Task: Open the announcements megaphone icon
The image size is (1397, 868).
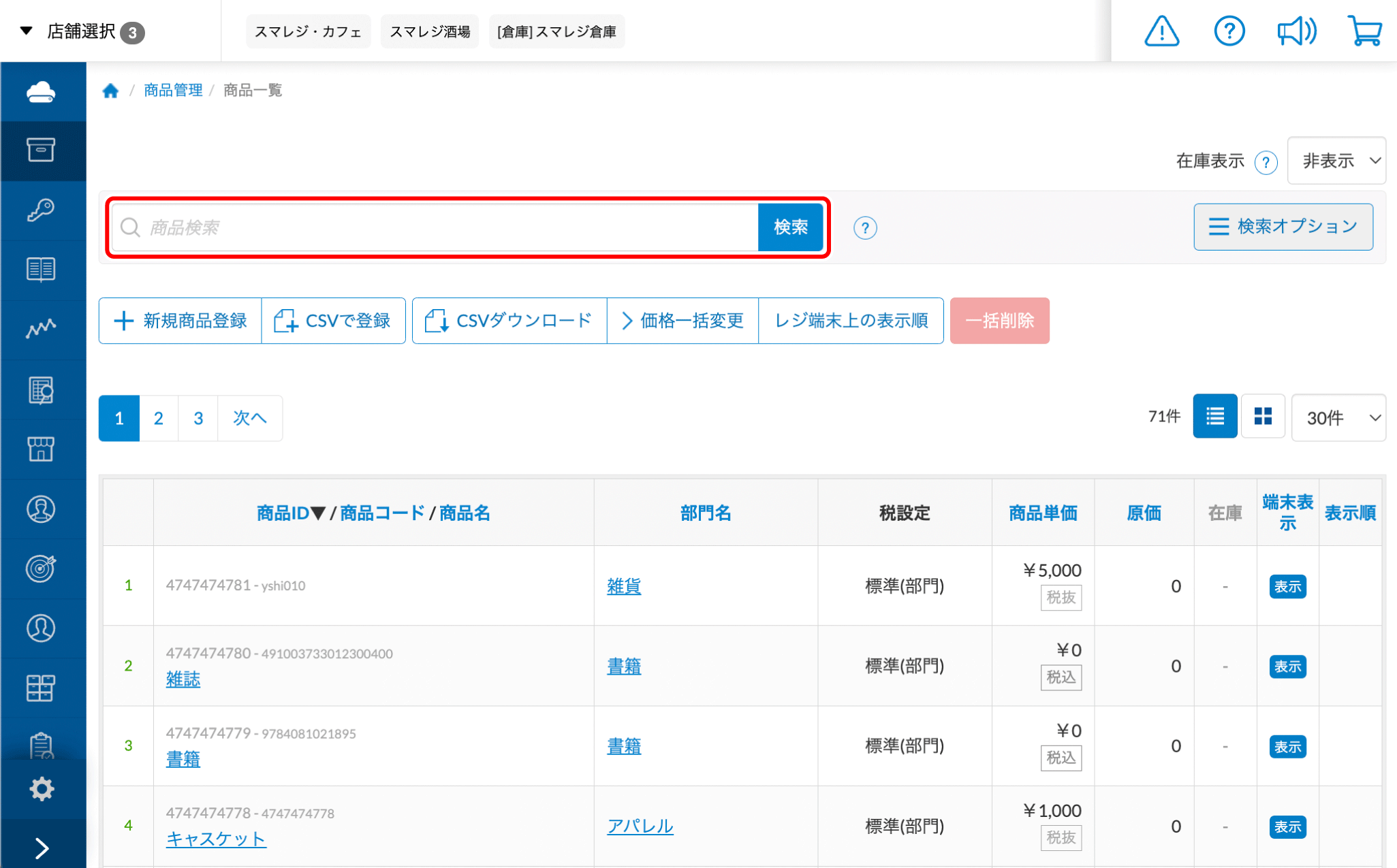Action: pyautogui.click(x=1296, y=31)
